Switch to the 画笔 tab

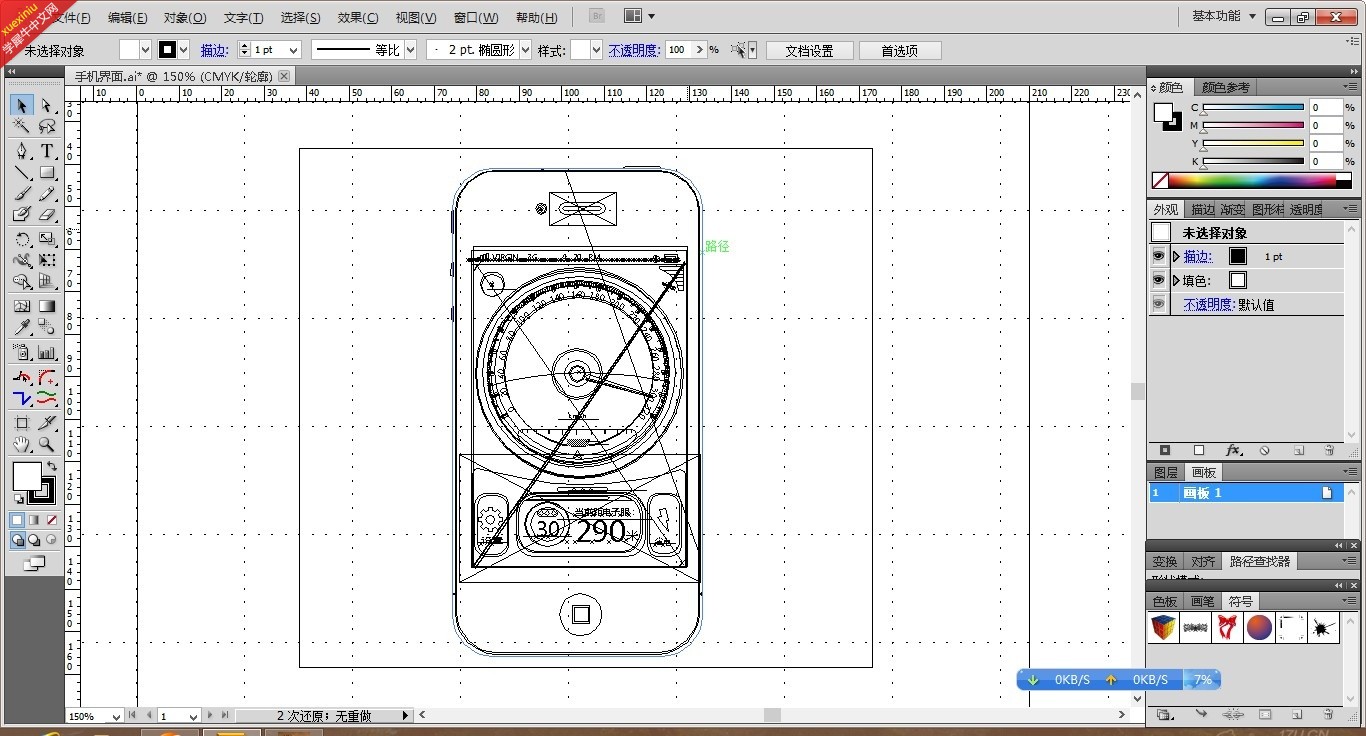[x=1202, y=601]
